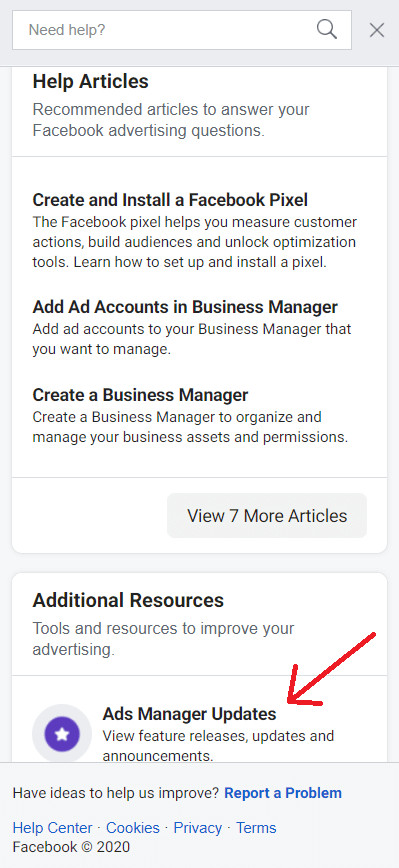Click the 'Add ad accounts to your Business Manager' description
399x868 pixels.
pyautogui.click(x=191, y=339)
